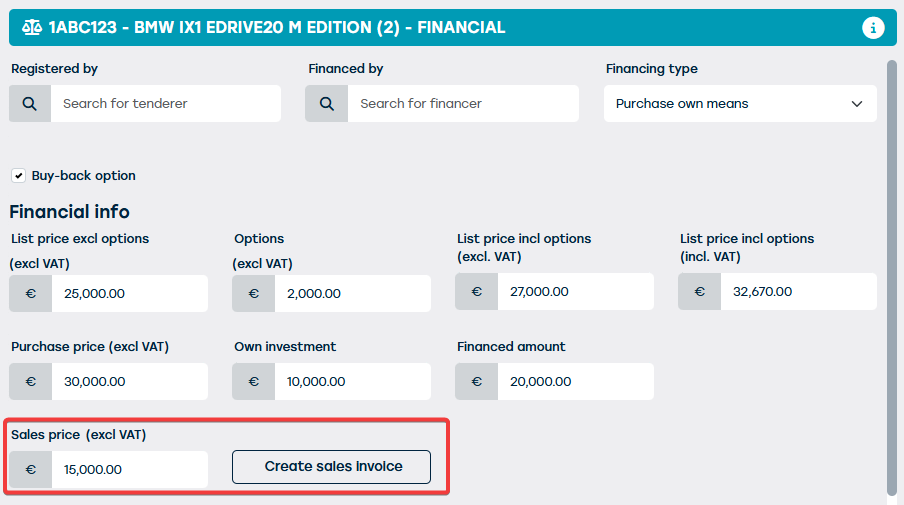
Task: Click the search icon for Registered by
Action: (30, 104)
